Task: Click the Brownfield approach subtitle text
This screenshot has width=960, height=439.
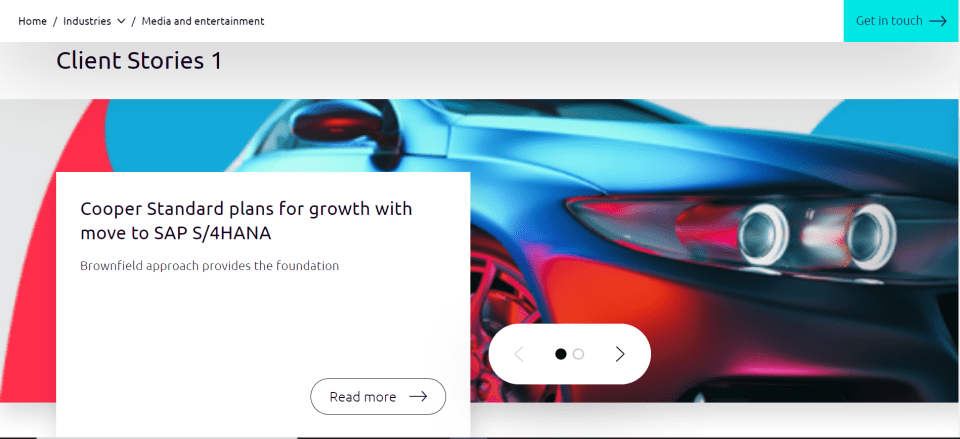Action: click(209, 266)
